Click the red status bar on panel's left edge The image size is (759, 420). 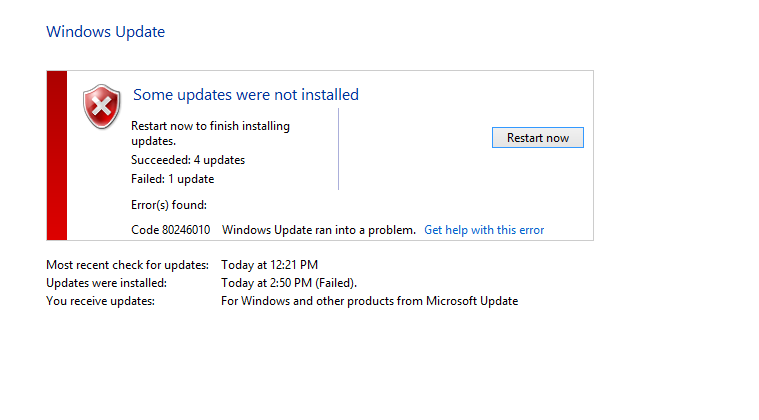coord(57,155)
